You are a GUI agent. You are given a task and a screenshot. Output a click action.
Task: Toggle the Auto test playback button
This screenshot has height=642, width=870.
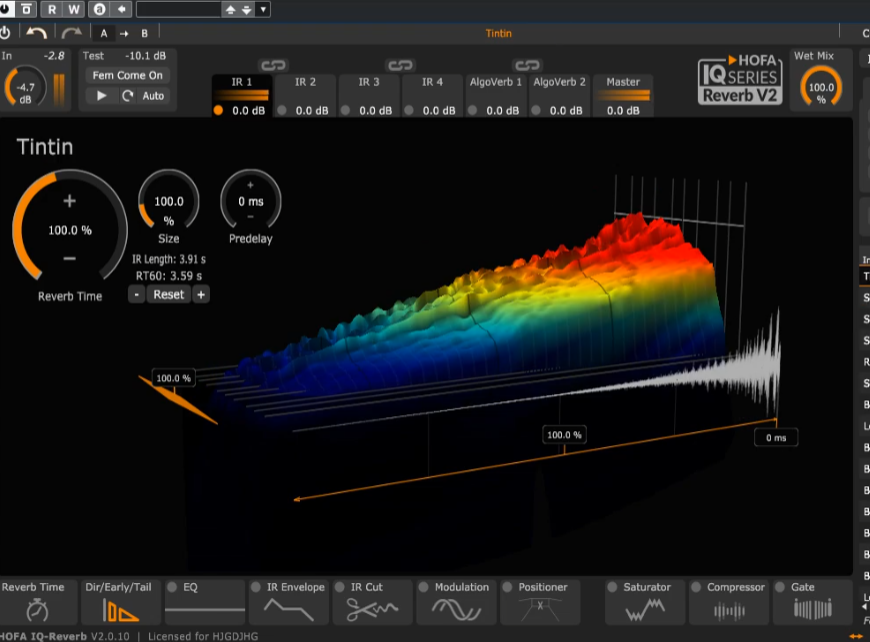[x=153, y=96]
